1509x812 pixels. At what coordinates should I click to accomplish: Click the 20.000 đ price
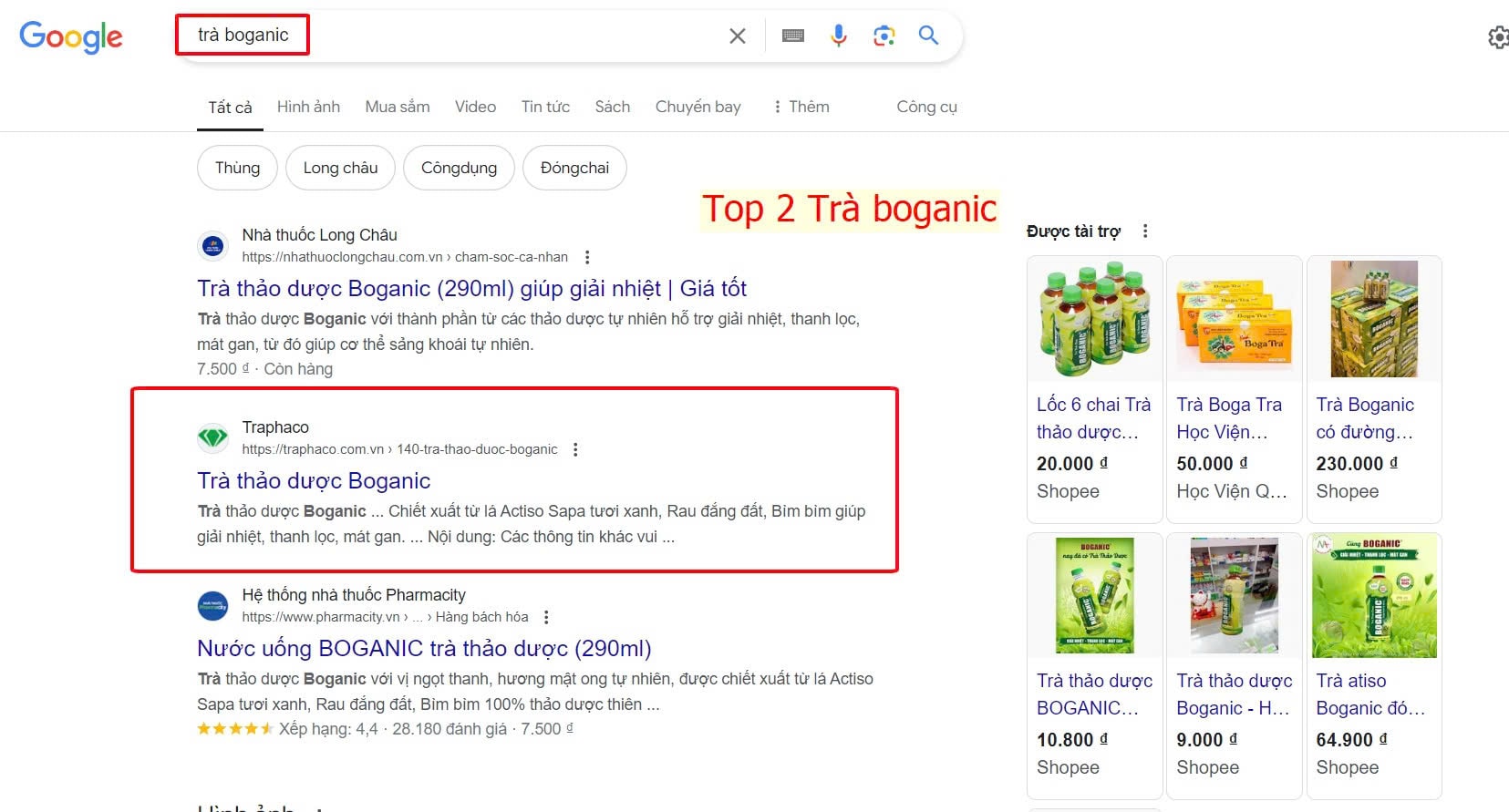coord(1072,464)
